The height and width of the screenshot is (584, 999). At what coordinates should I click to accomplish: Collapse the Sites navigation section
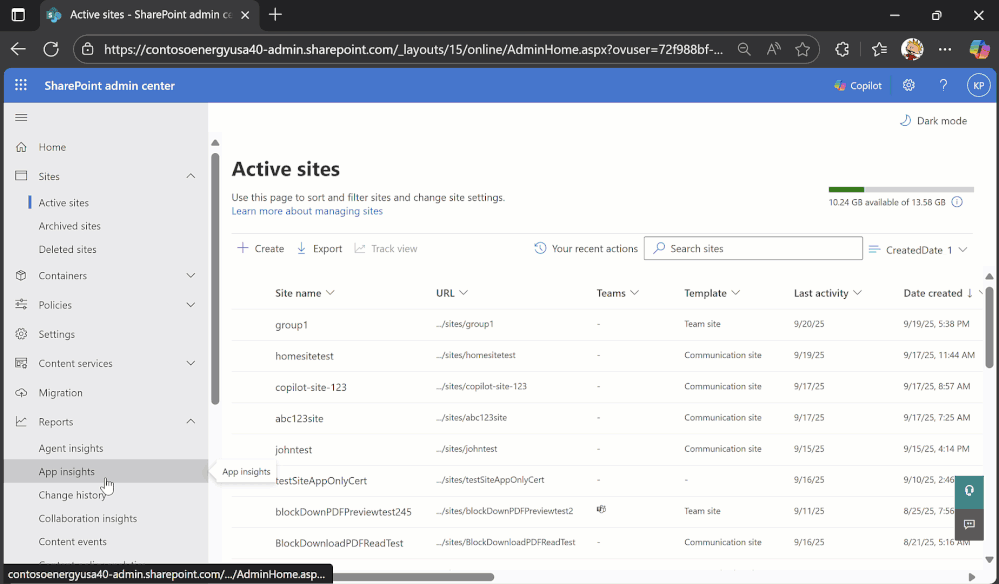tap(190, 176)
